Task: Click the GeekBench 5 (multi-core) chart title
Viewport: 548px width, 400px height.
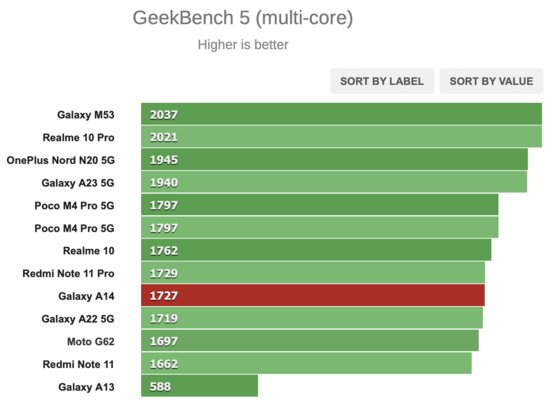Action: [x=243, y=17]
